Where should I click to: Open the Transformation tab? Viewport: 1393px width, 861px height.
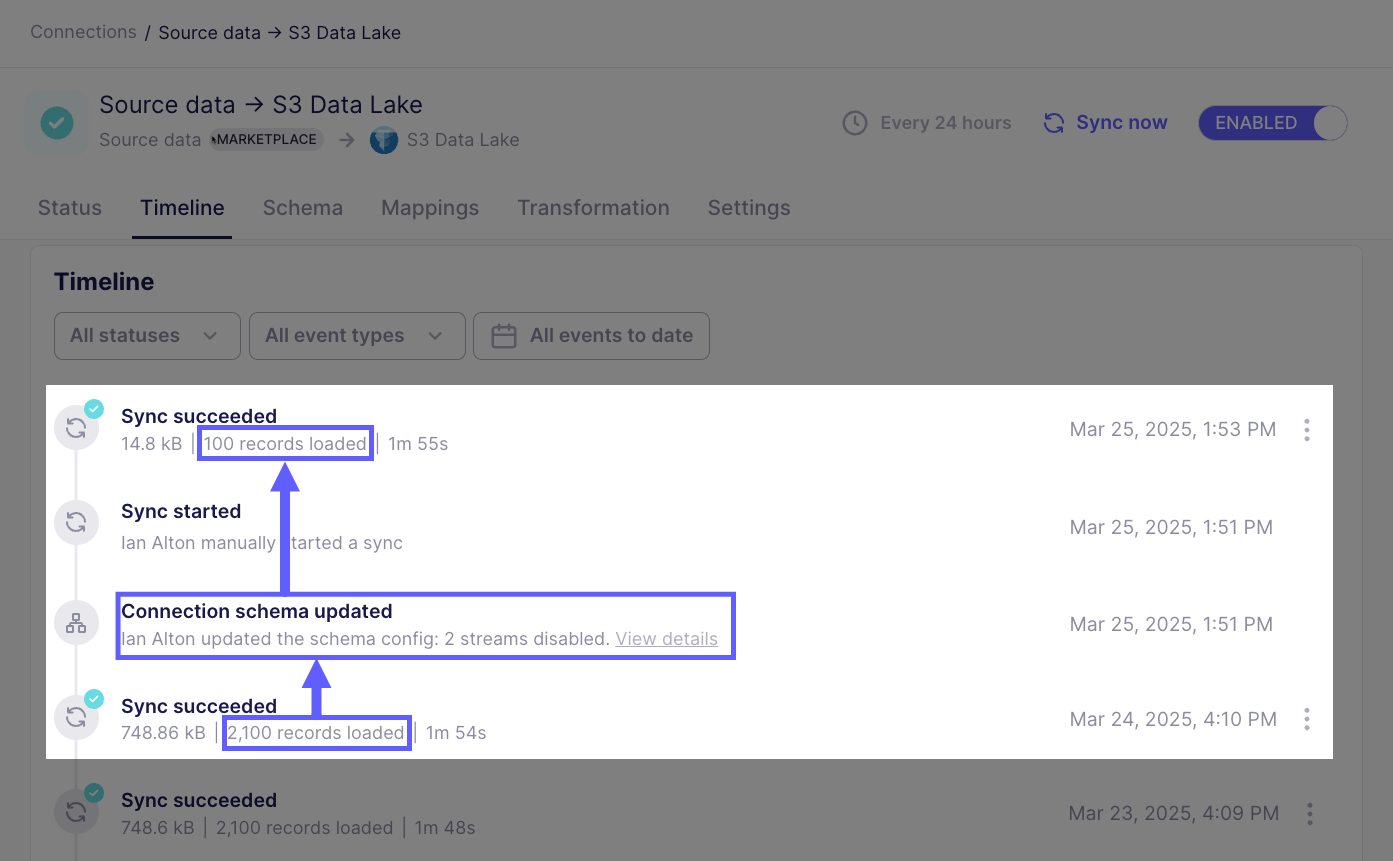tap(593, 208)
